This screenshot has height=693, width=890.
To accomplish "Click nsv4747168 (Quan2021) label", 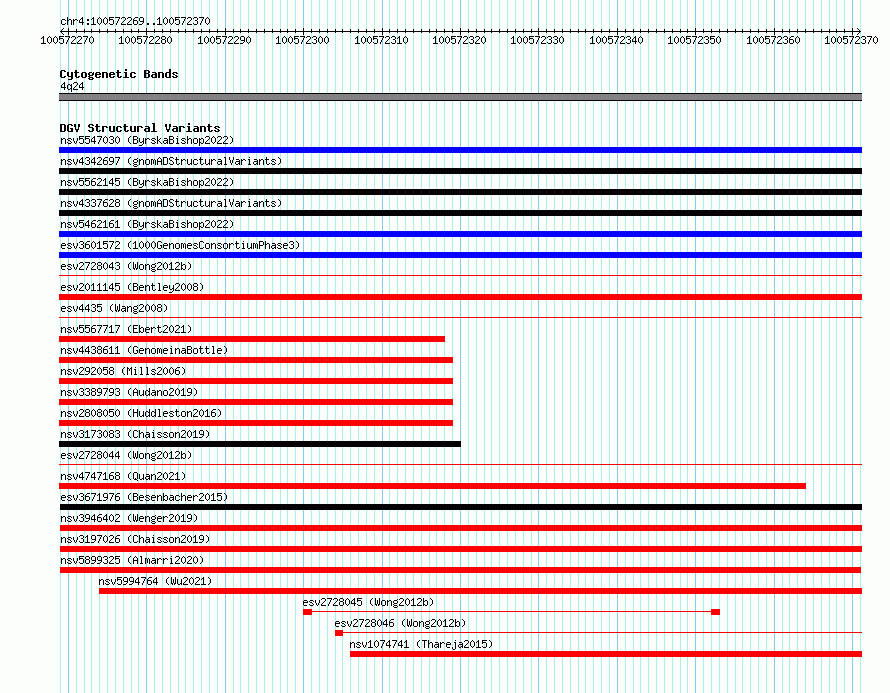I will point(123,476).
